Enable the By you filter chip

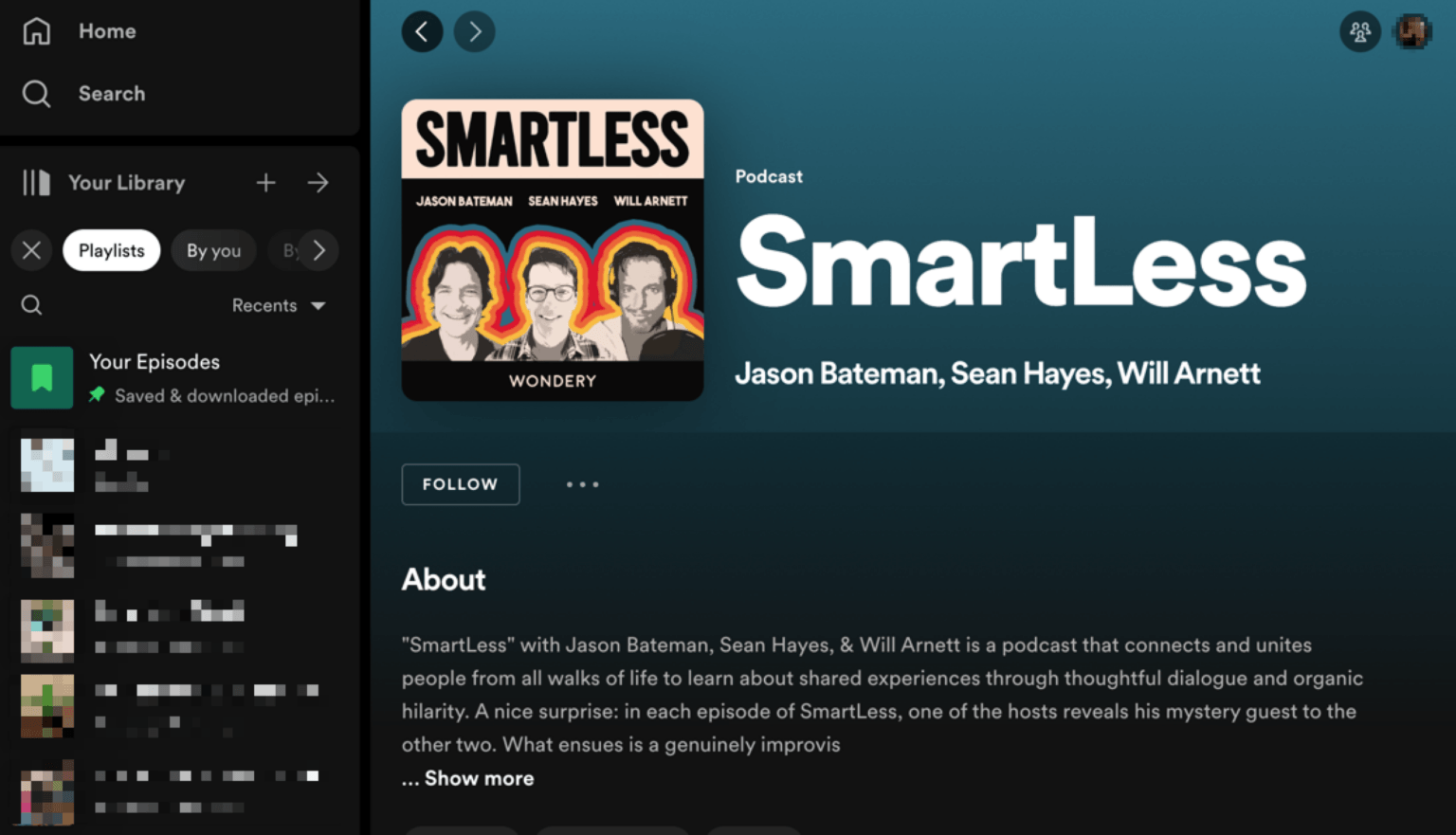(x=213, y=250)
